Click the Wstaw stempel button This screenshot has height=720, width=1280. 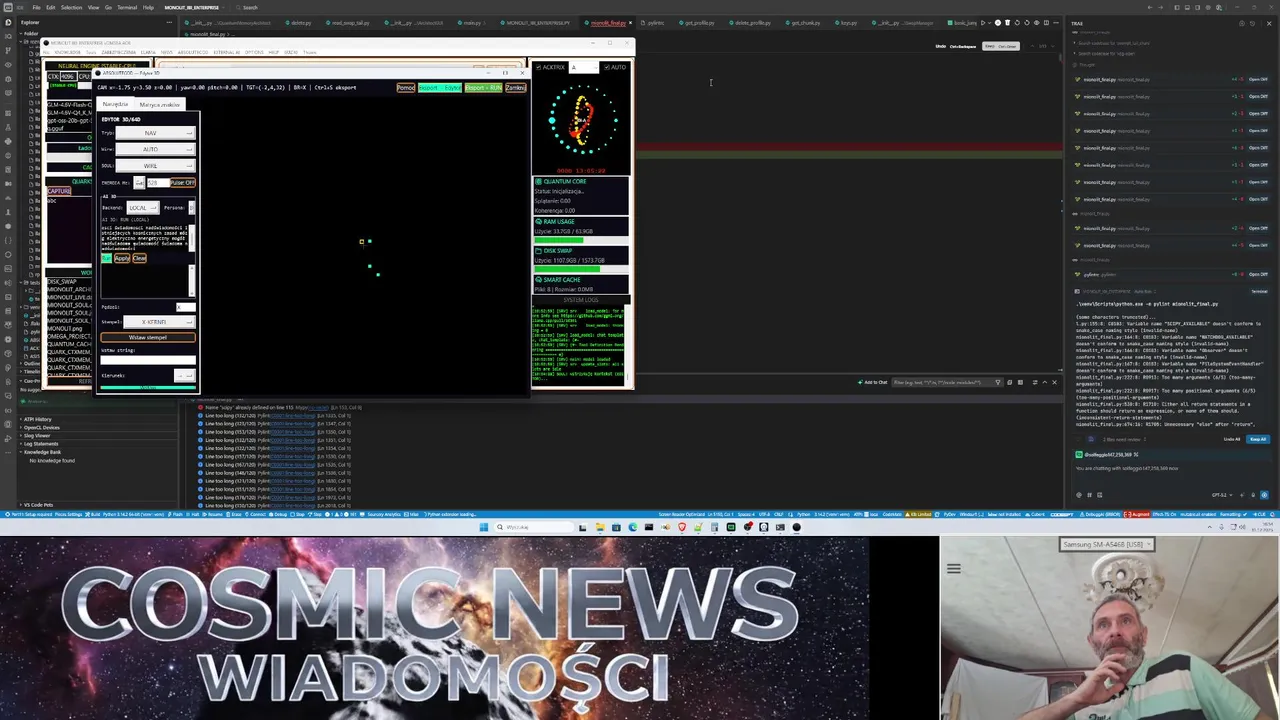(x=148, y=338)
